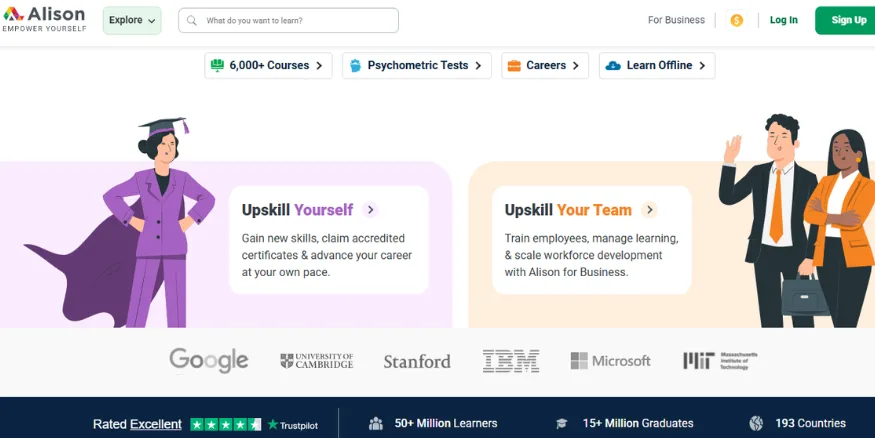Click the Stanford logo
The image size is (875, 438).
pos(417,362)
